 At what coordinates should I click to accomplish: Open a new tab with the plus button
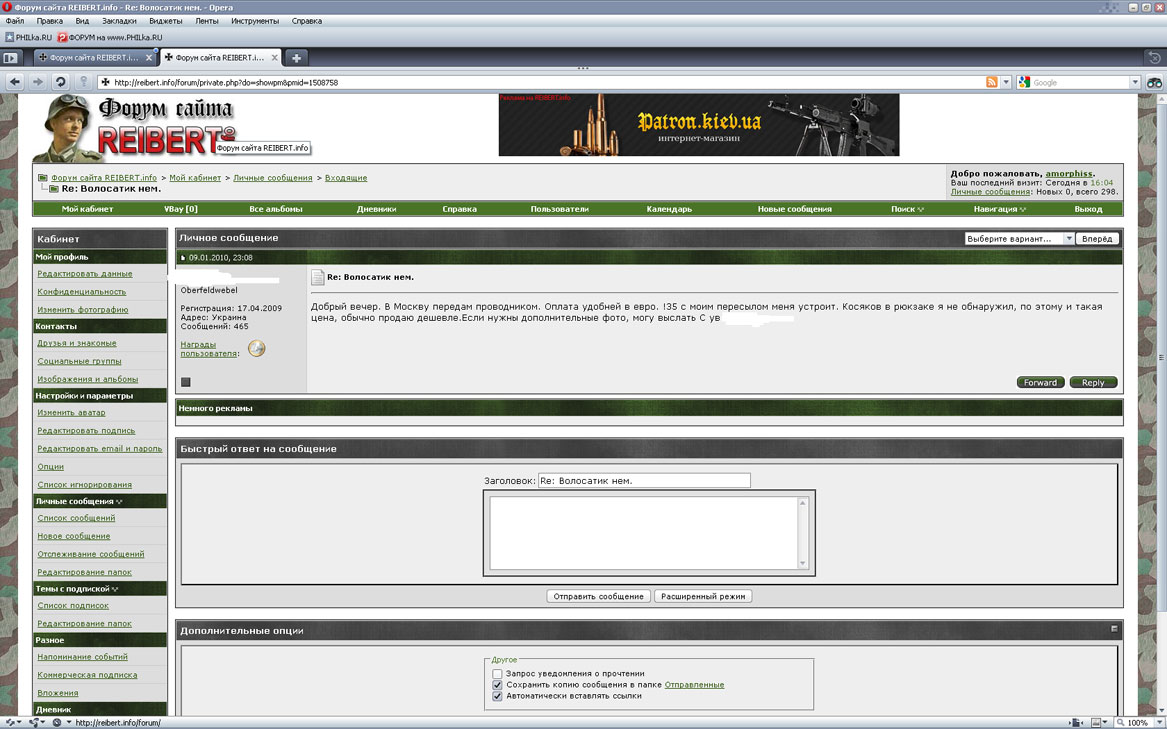point(296,57)
